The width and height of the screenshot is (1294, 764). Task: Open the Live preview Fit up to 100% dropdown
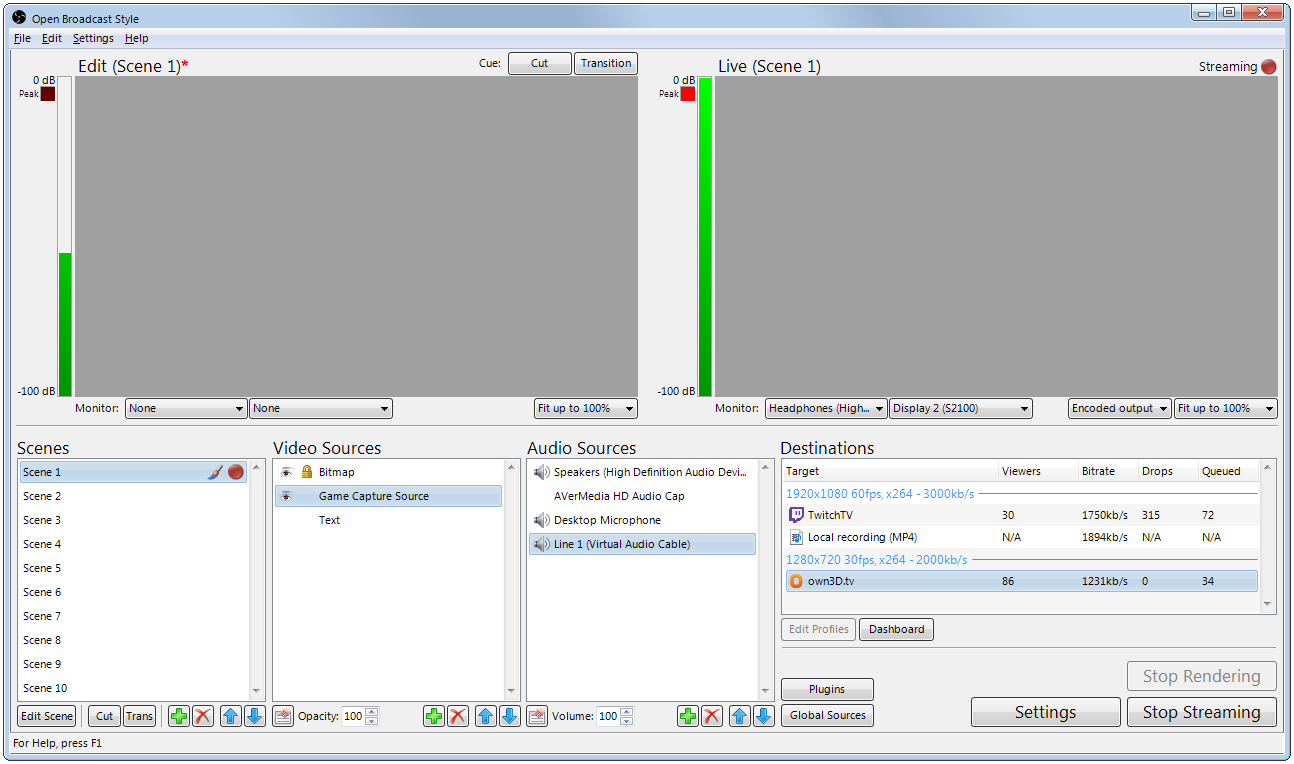point(1226,408)
